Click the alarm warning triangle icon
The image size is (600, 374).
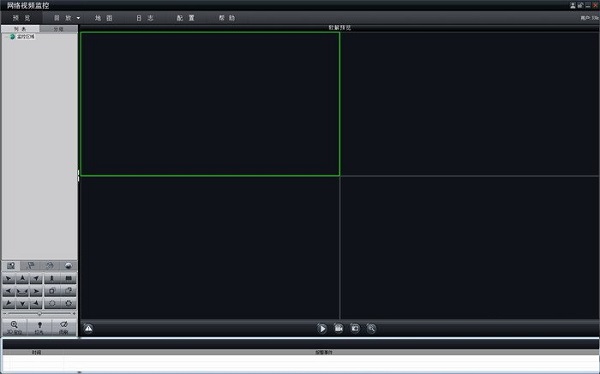click(x=88, y=328)
